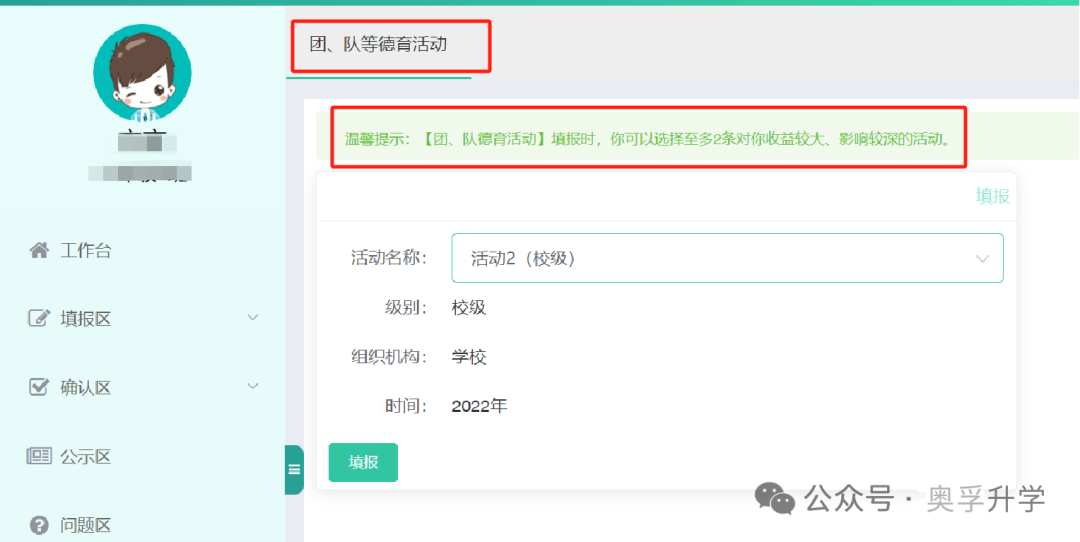This screenshot has height=542, width=1080.
Task: Open the 活动名称 dropdown arrow
Action: [x=982, y=259]
